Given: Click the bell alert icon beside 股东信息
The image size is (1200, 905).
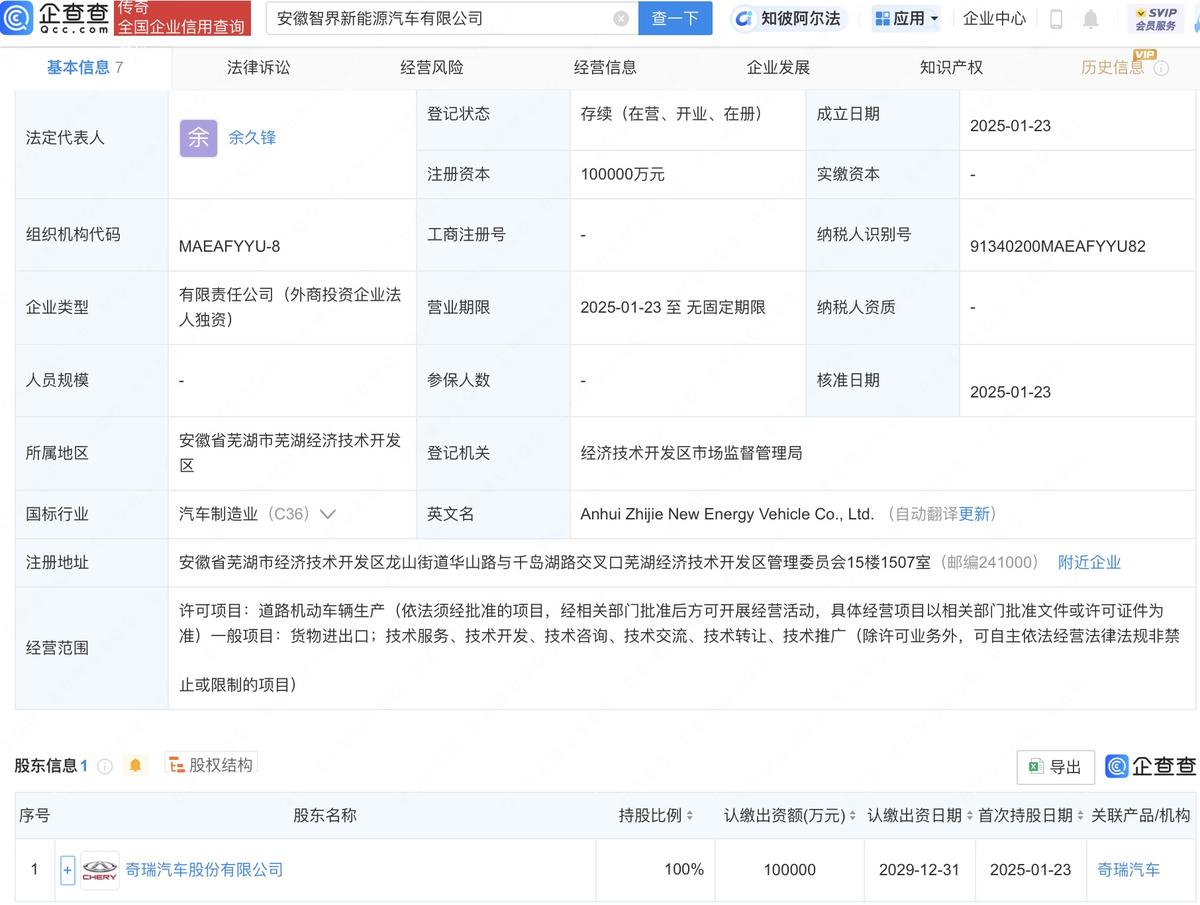Looking at the screenshot, I should click(x=135, y=763).
